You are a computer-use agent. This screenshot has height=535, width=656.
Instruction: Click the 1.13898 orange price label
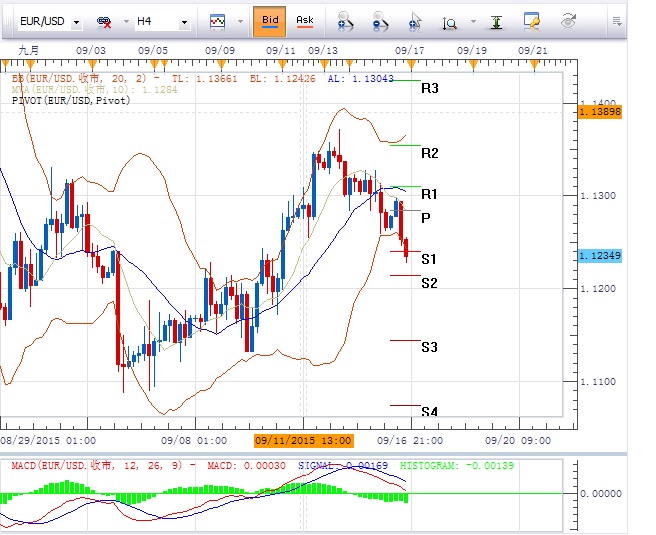[600, 112]
